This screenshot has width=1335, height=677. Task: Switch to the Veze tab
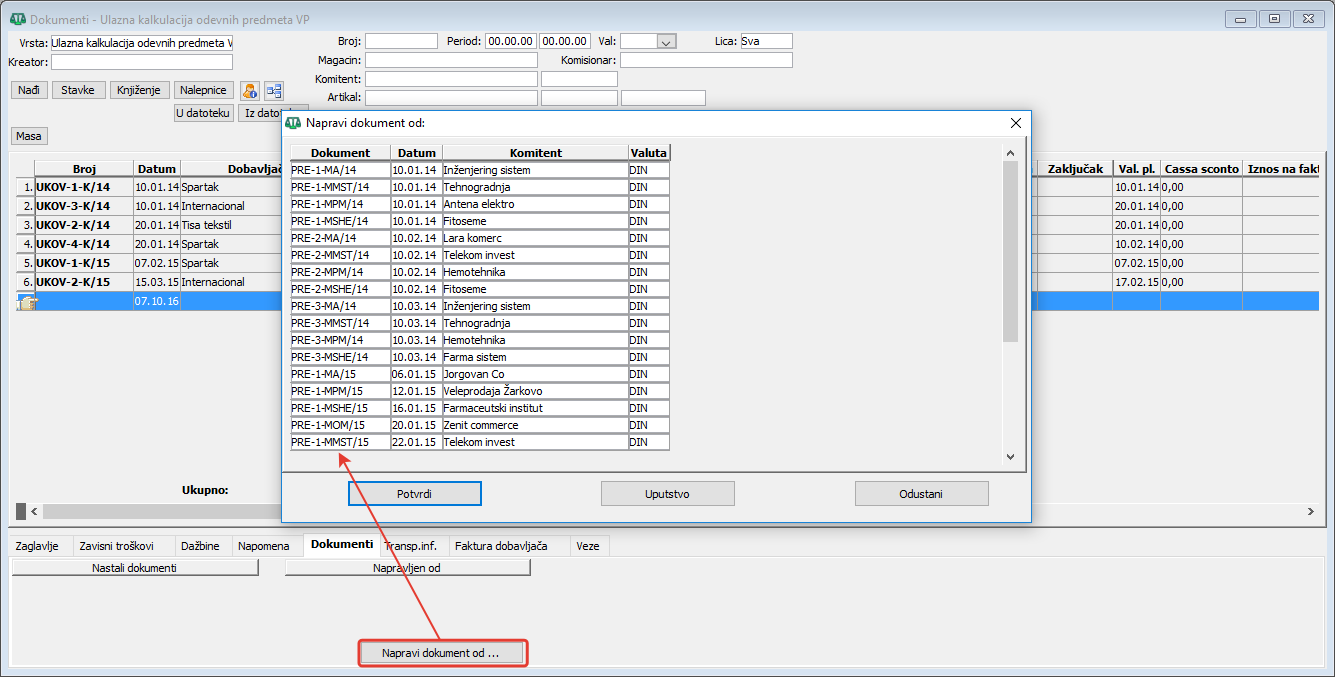588,546
